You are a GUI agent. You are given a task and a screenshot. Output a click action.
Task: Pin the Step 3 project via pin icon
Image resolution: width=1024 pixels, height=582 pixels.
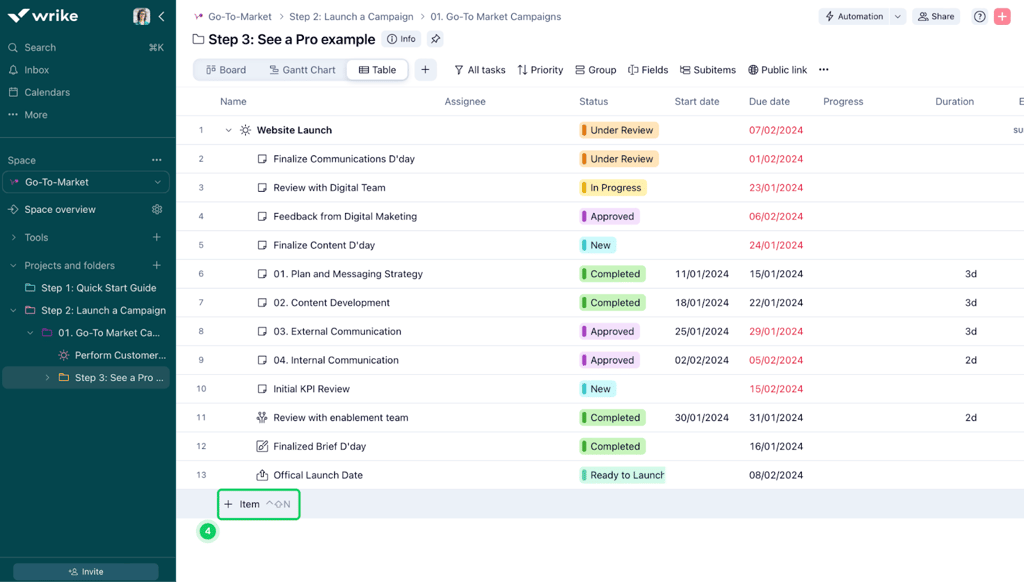(434, 39)
